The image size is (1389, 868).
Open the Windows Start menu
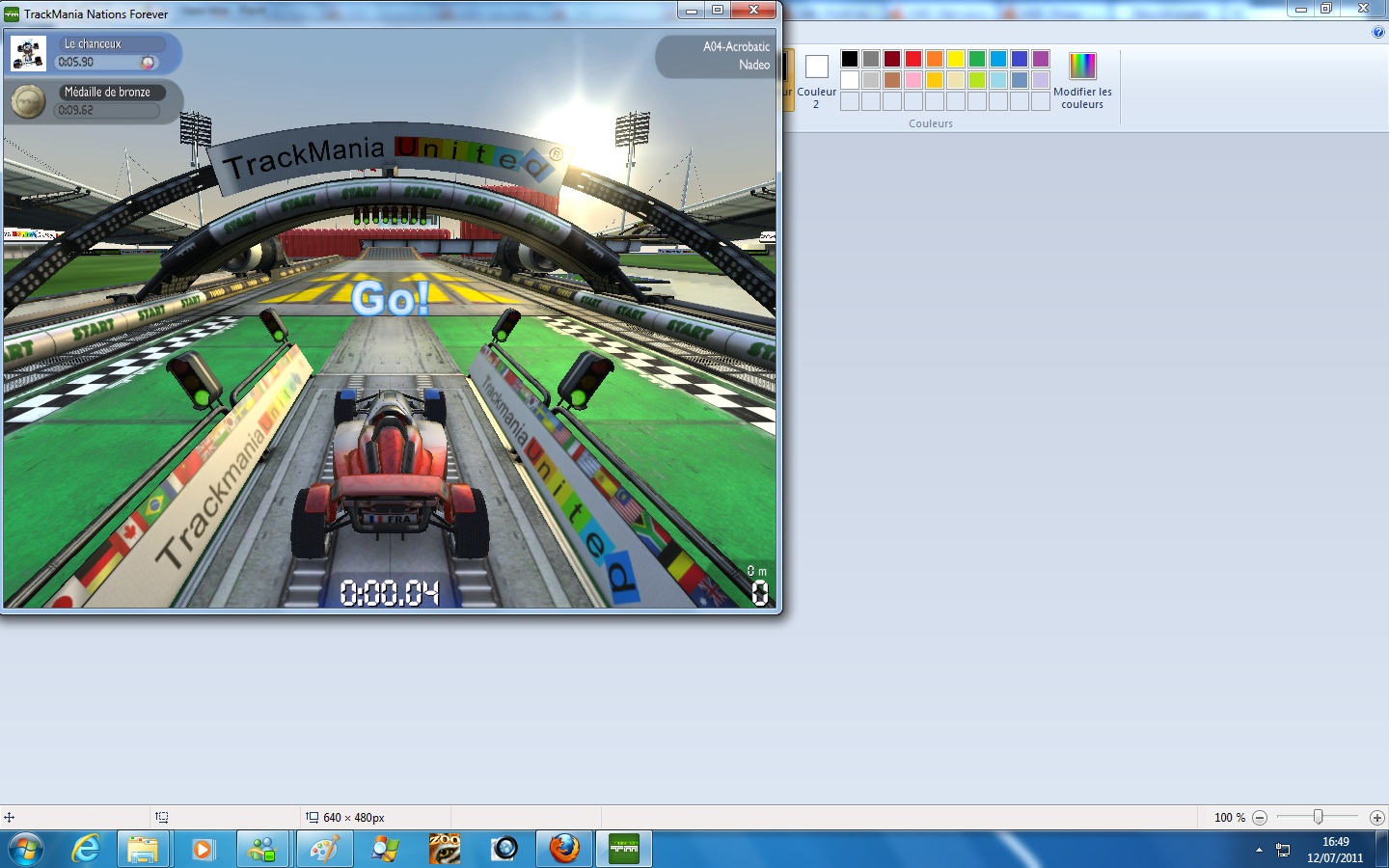(26, 849)
